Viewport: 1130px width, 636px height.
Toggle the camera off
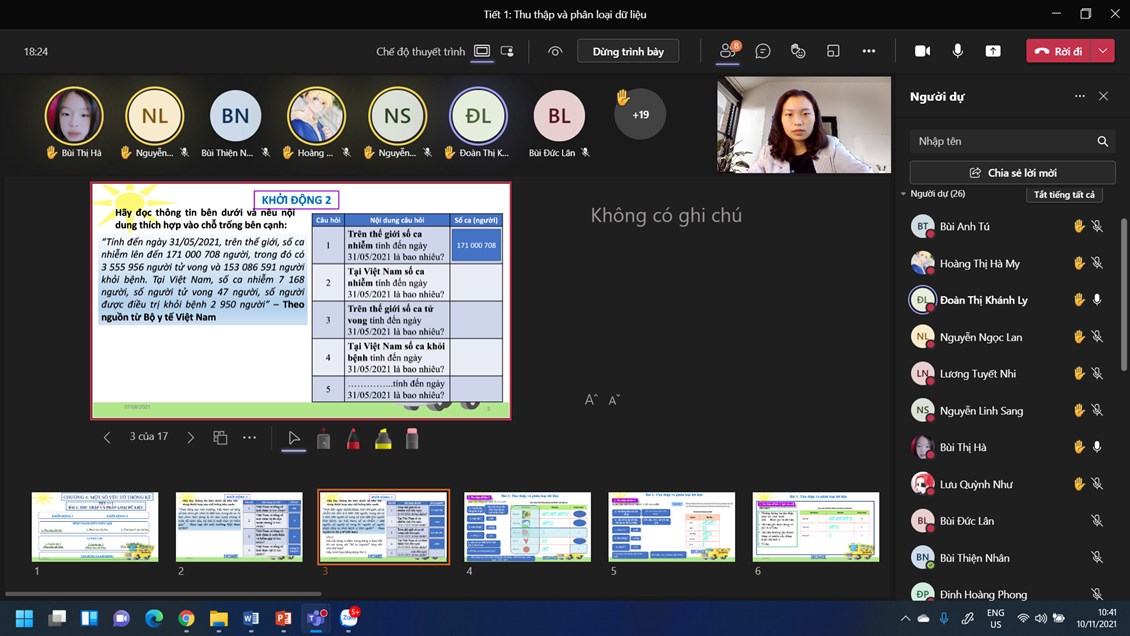click(922, 51)
